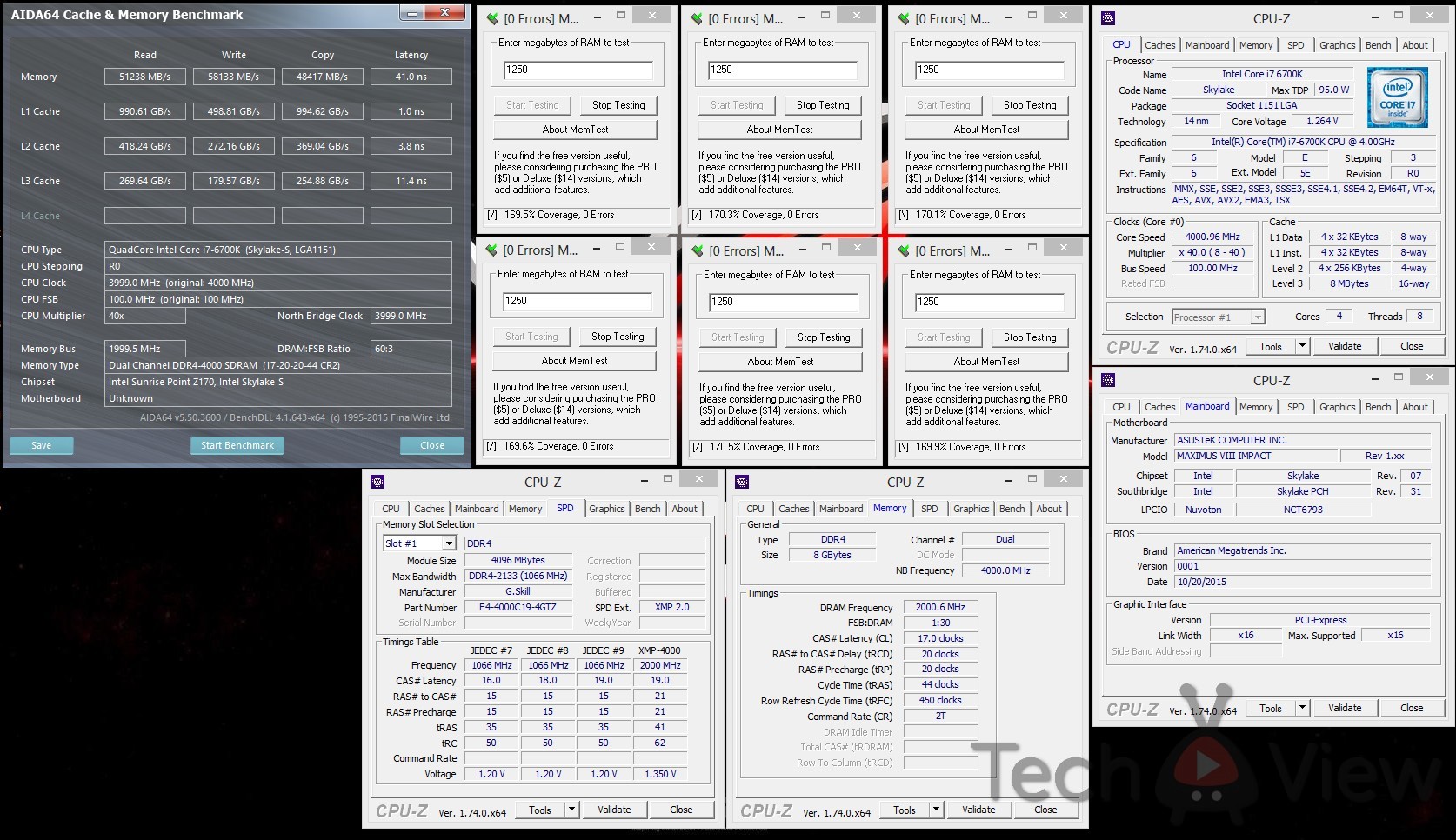Click Memory Read value 51238 MB/s
The image size is (1456, 840).
(144, 77)
